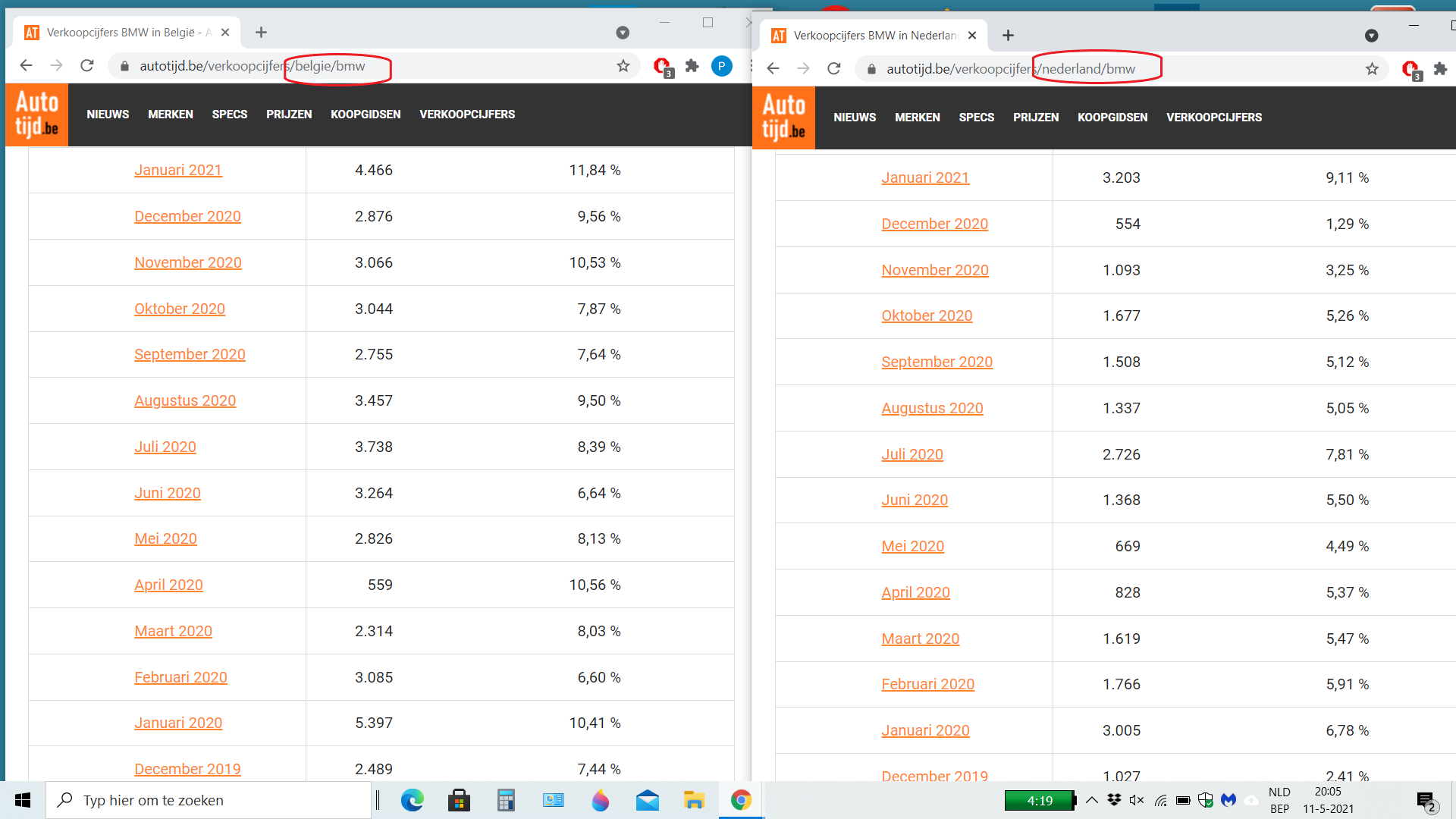1456x819 pixels.
Task: Bookmark the Nederland page with star icon
Action: coord(1372,69)
